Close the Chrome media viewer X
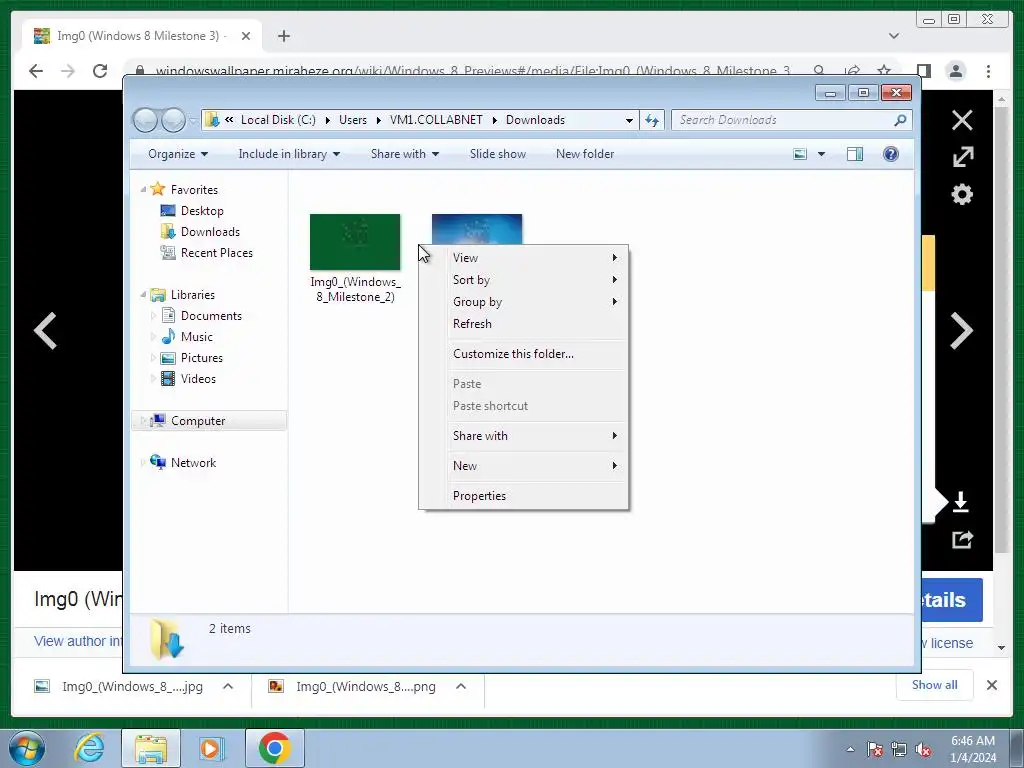Screen dimensions: 1024x768 (x=962, y=120)
